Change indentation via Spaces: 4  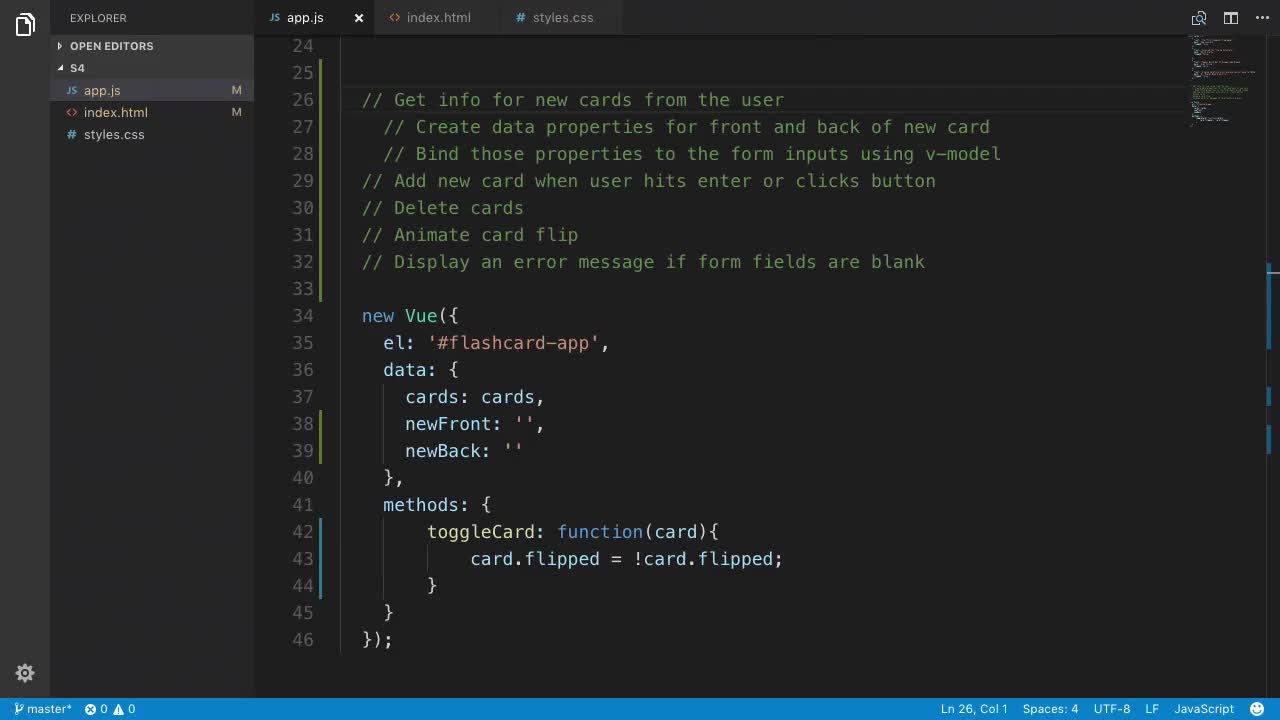click(1050, 709)
